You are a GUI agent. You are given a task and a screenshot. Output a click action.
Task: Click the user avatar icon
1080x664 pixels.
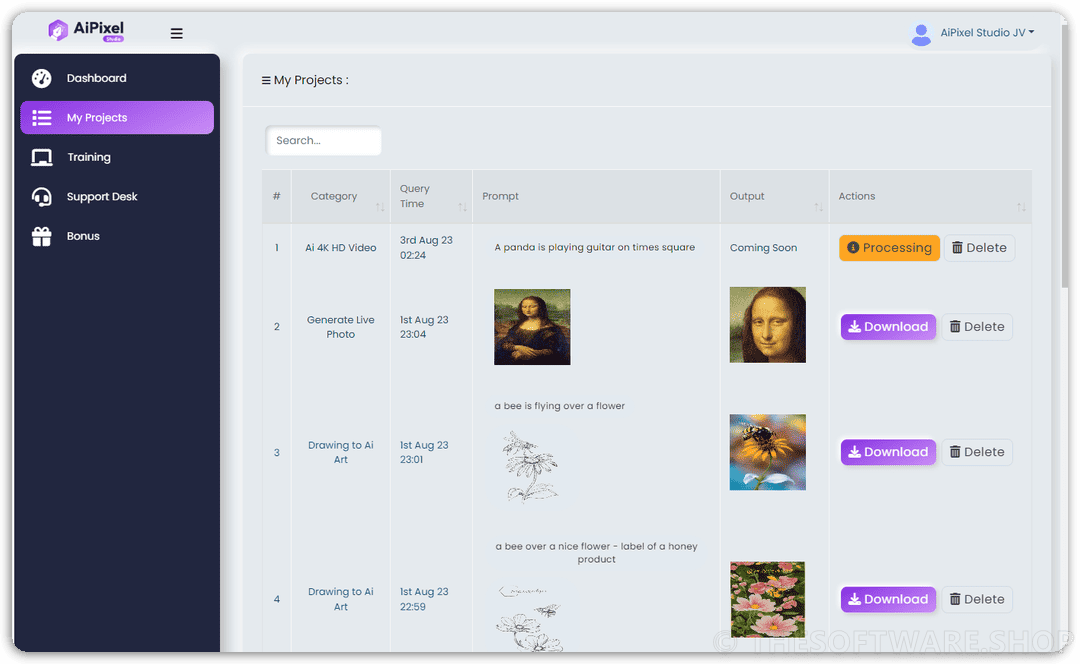[921, 33]
